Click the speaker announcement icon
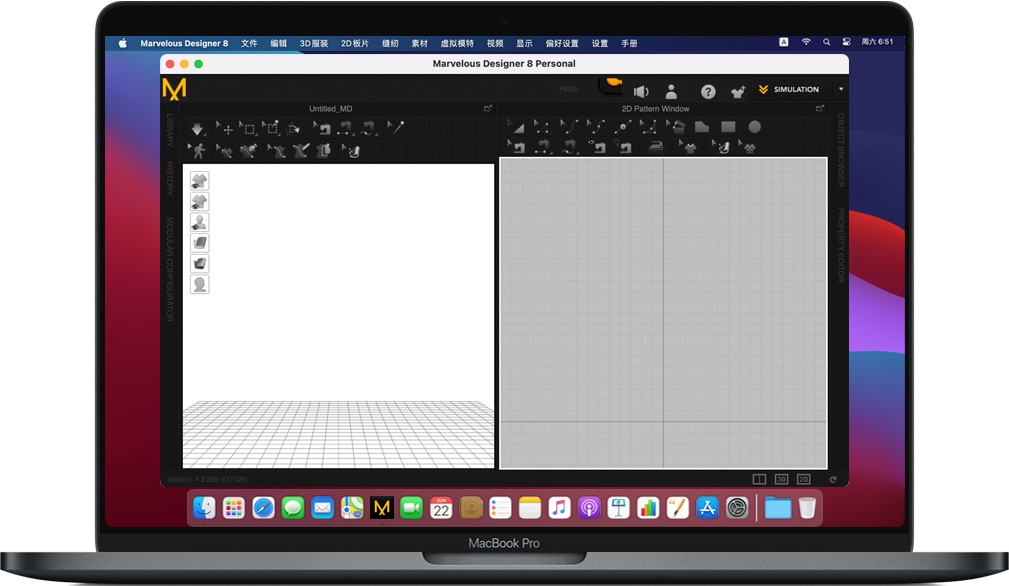Image resolution: width=1009 pixels, height=586 pixels. 640,91
